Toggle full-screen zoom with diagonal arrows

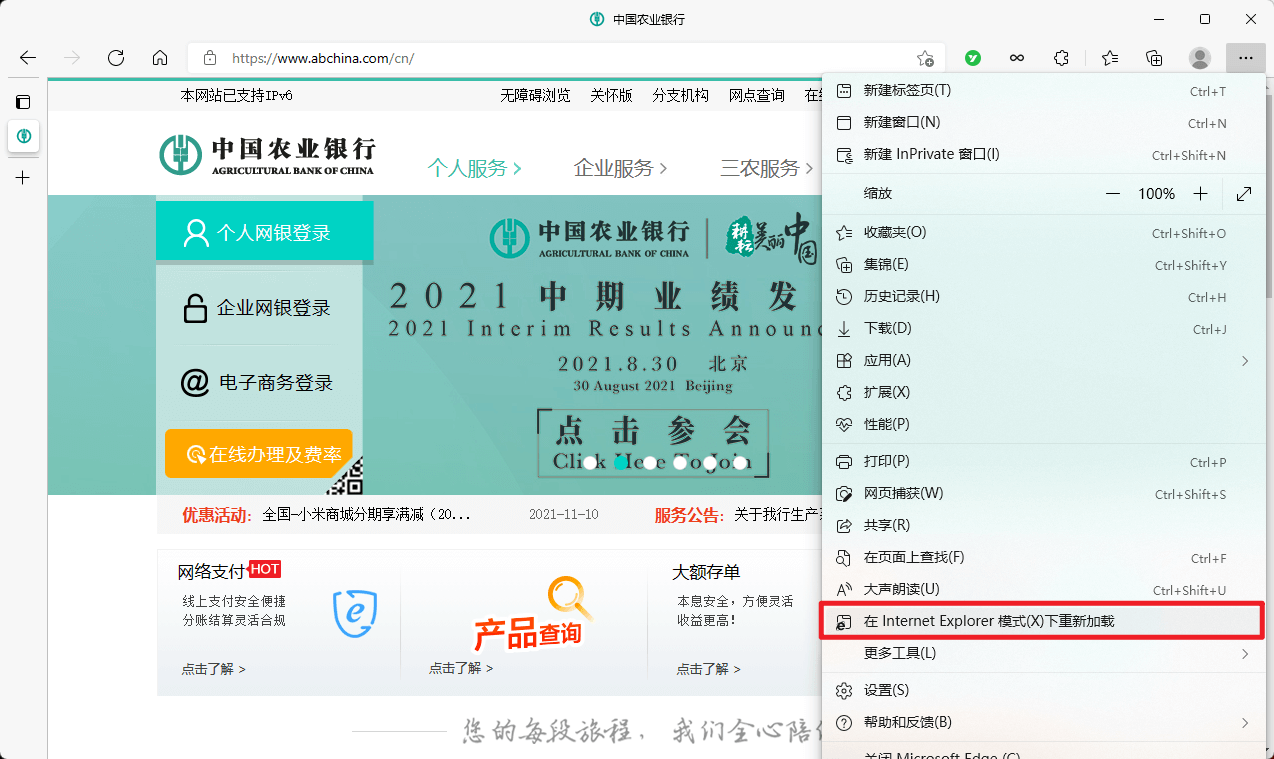1243,193
